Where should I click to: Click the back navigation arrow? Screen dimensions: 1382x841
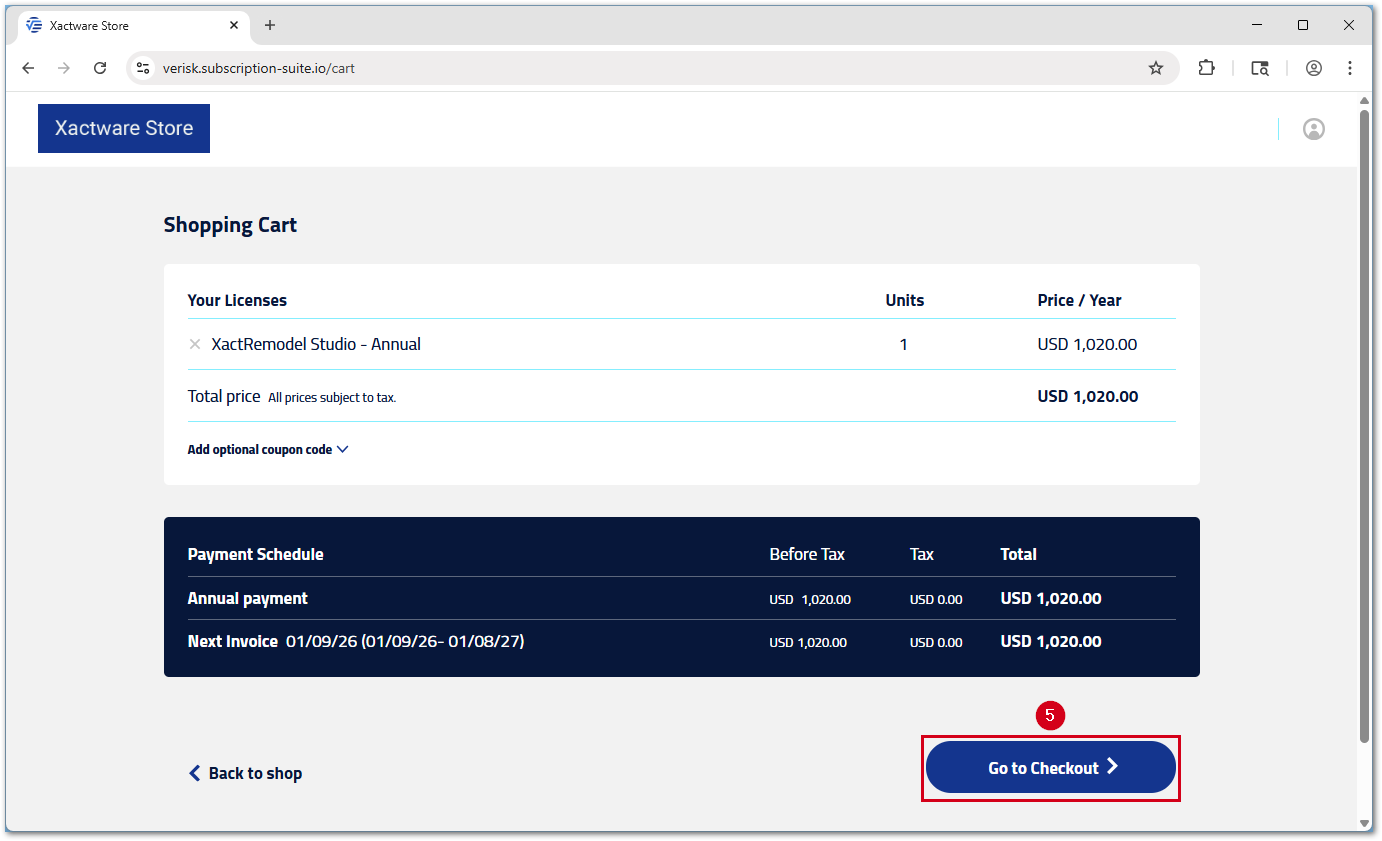[27, 68]
